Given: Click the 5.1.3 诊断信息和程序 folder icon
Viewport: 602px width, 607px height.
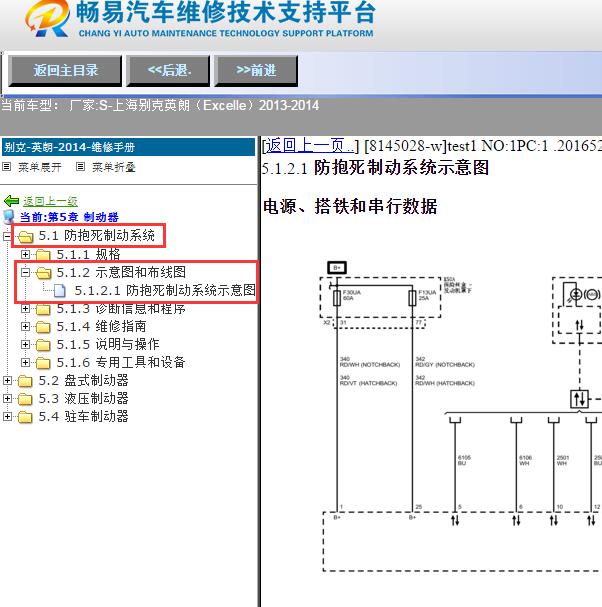Looking at the screenshot, I should 43,309.
